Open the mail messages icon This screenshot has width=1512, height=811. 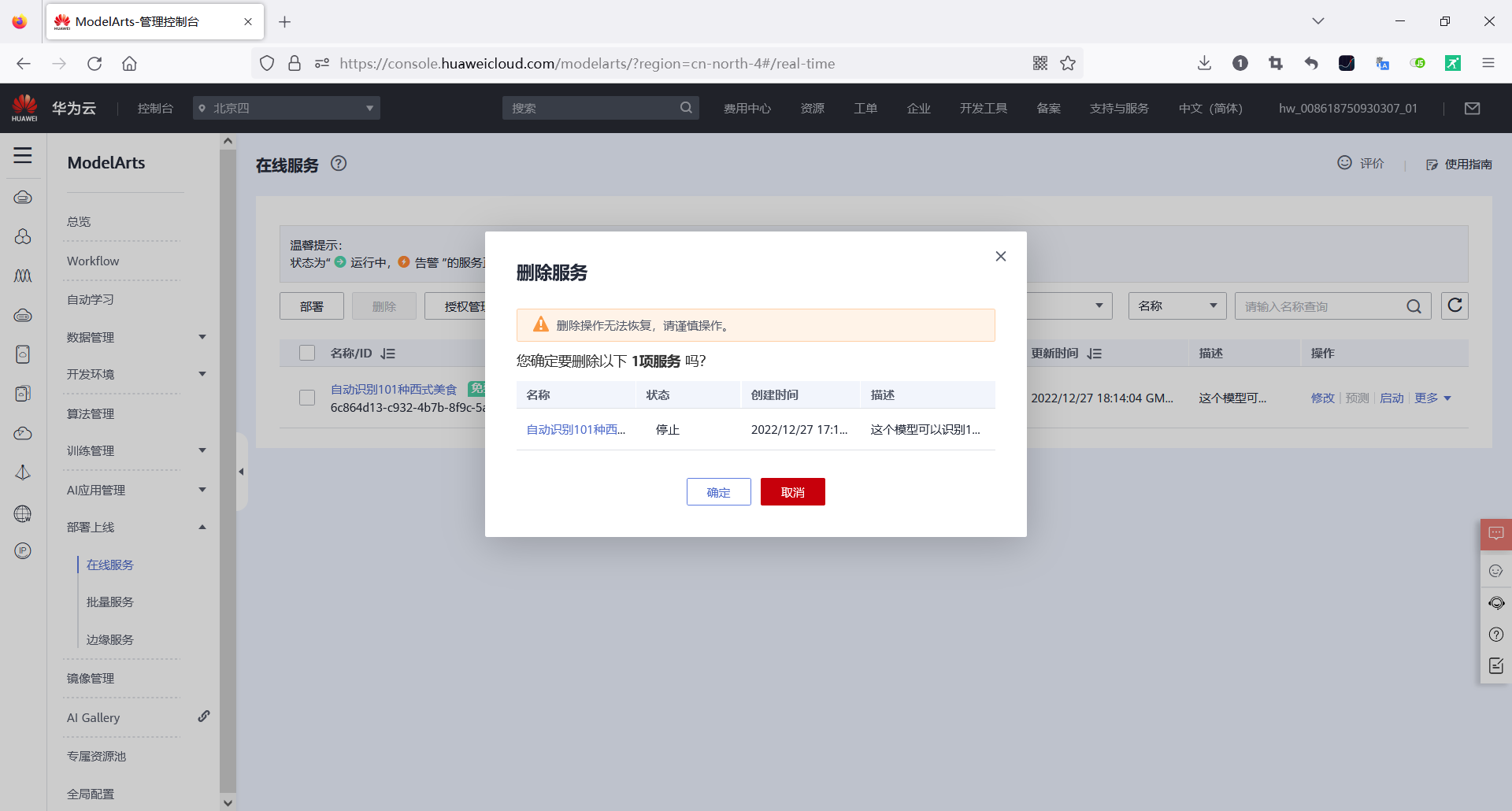[1473, 108]
